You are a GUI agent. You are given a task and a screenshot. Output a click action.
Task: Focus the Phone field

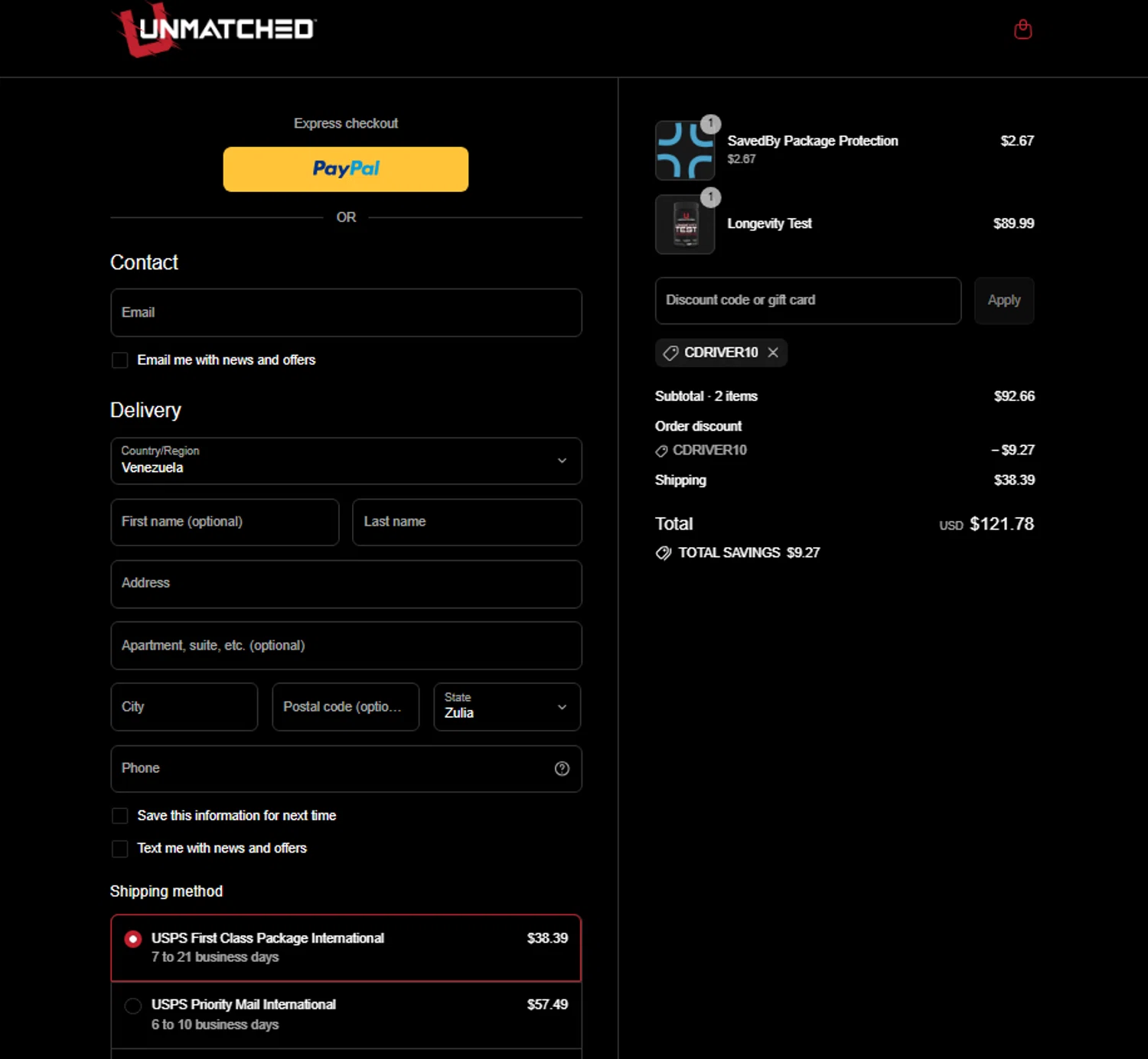coord(346,768)
